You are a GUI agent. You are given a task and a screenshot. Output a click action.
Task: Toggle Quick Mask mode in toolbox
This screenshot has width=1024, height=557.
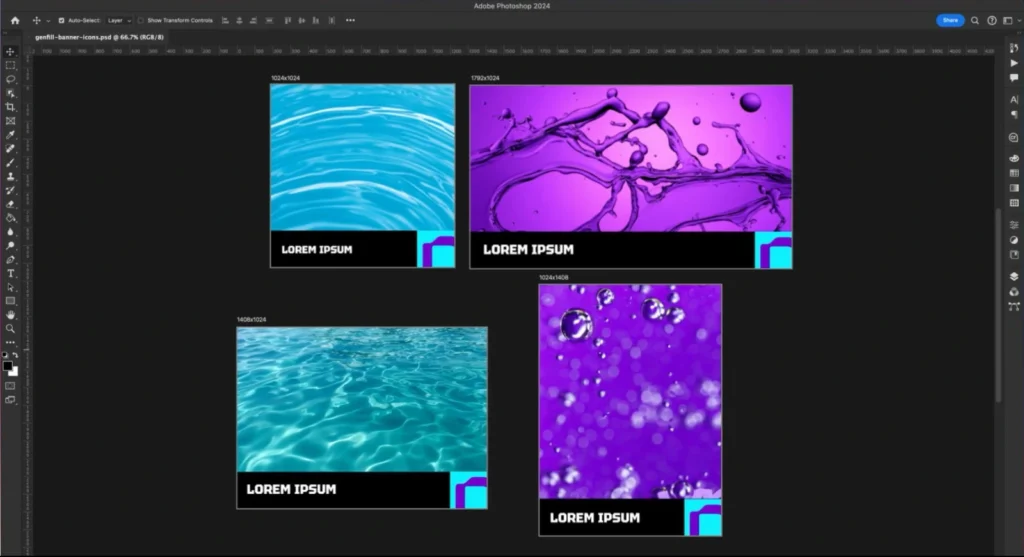(10, 386)
